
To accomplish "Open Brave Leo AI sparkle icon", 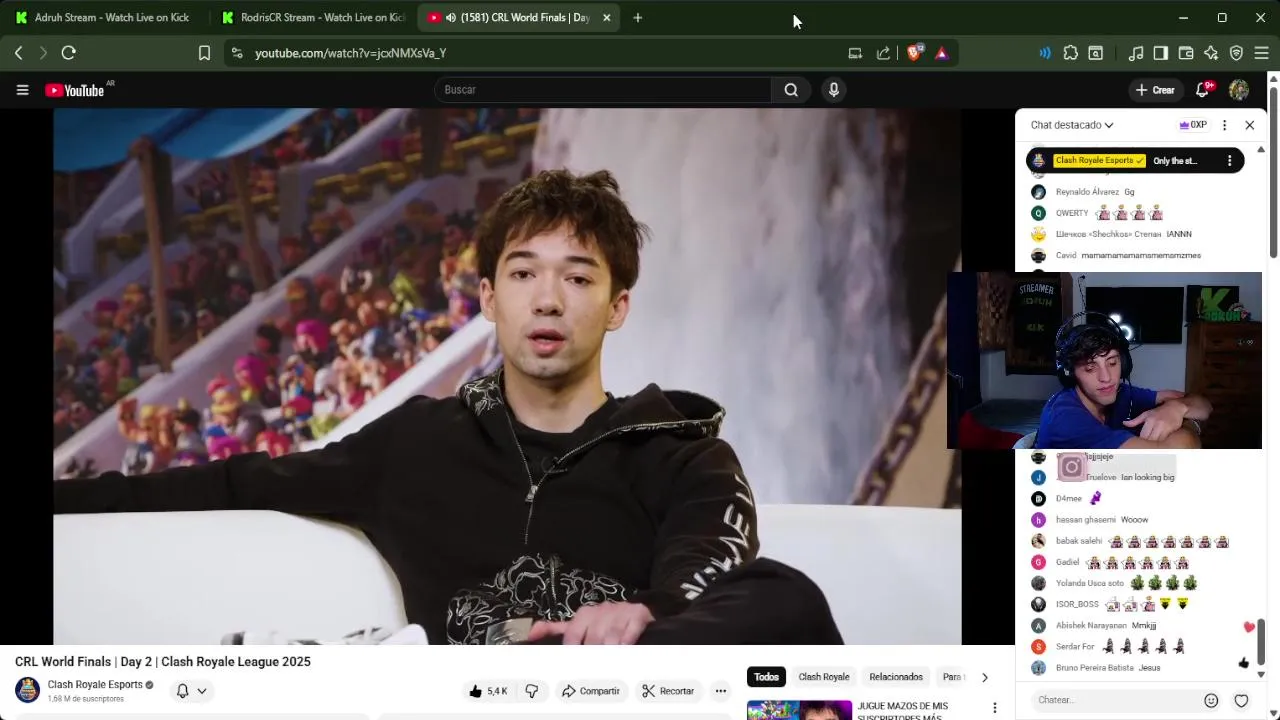I will click(1211, 53).
